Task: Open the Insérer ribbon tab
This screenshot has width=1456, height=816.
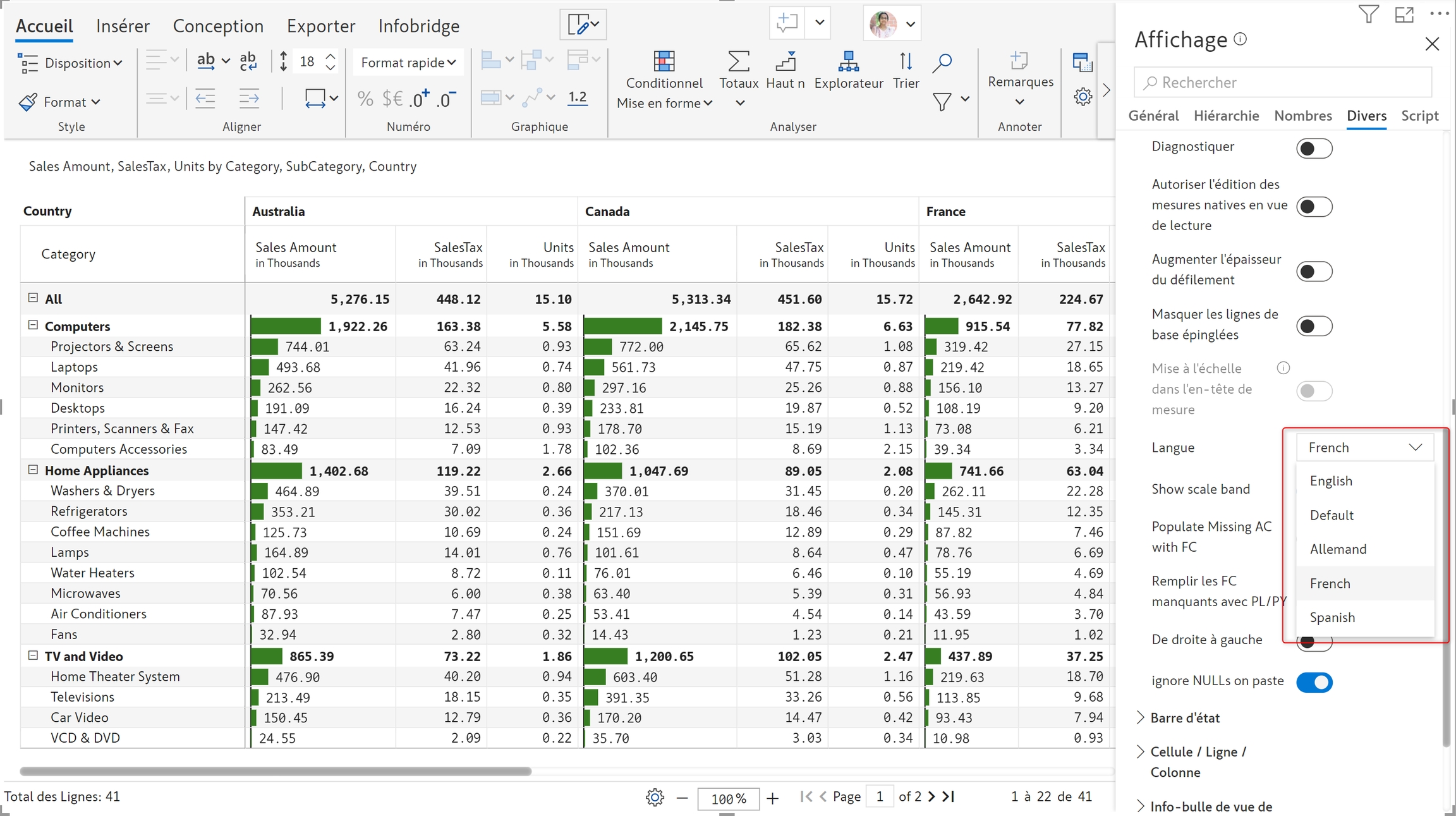Action: tap(123, 26)
